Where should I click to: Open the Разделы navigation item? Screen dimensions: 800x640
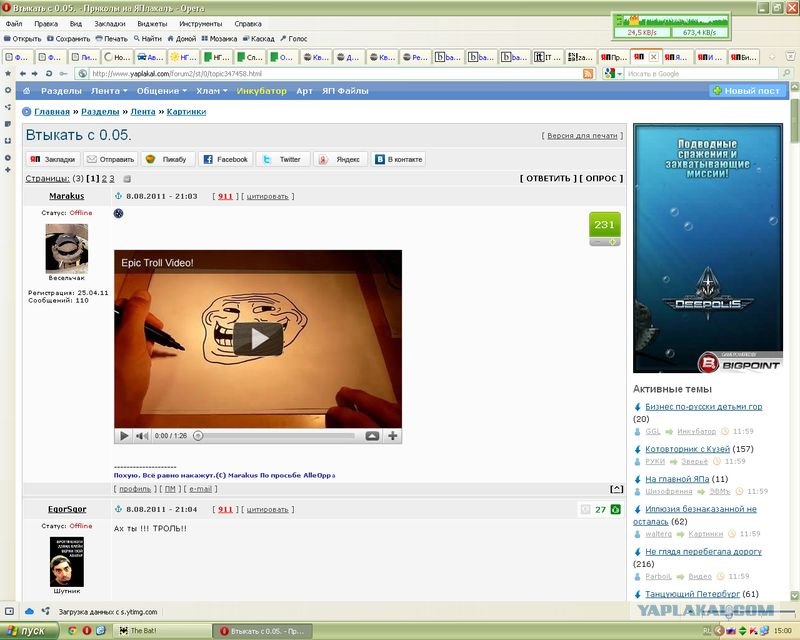61,91
